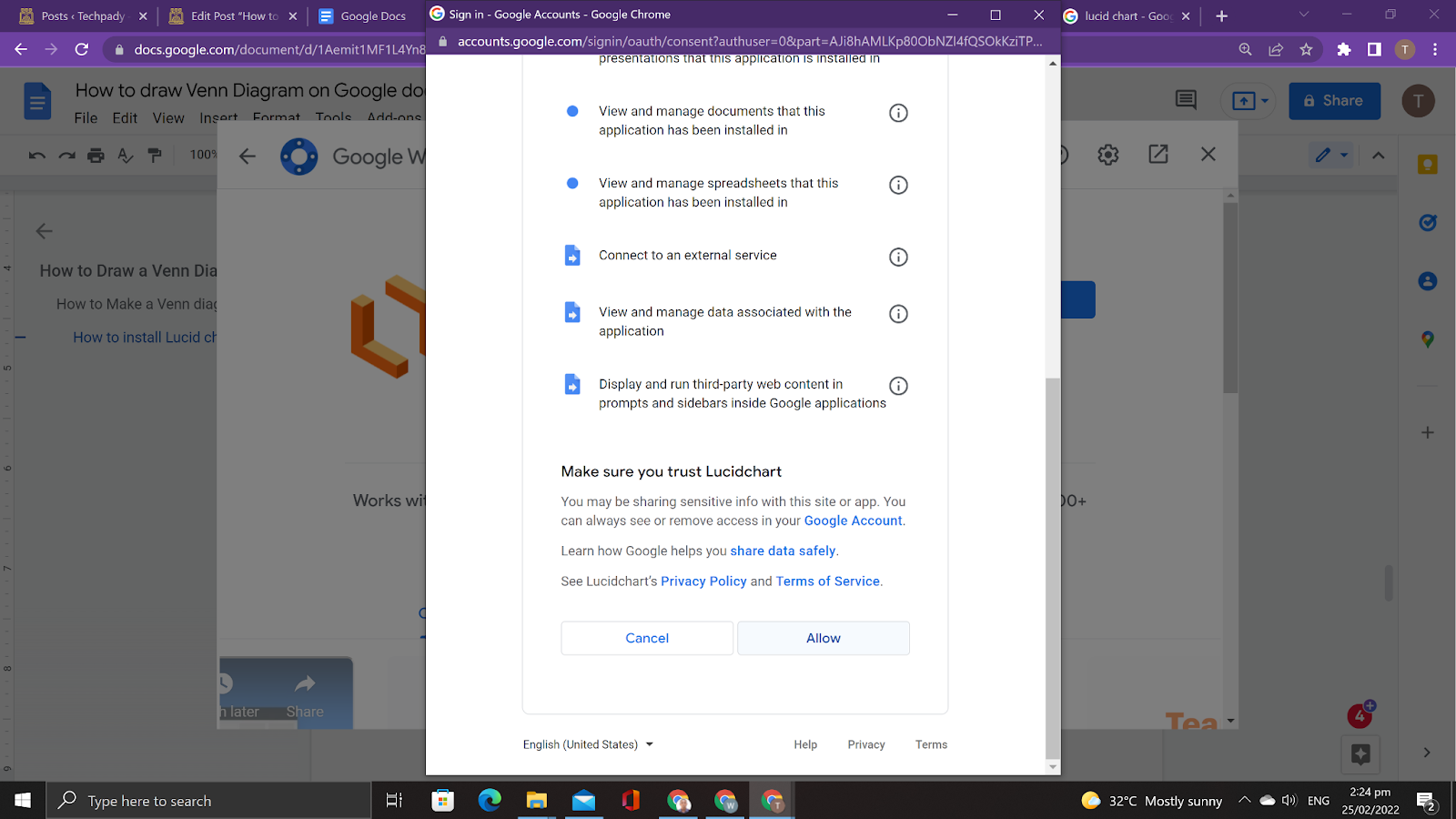Open Google Maps in the side panel
Image resolution: width=1456 pixels, height=819 pixels.
click(1428, 339)
